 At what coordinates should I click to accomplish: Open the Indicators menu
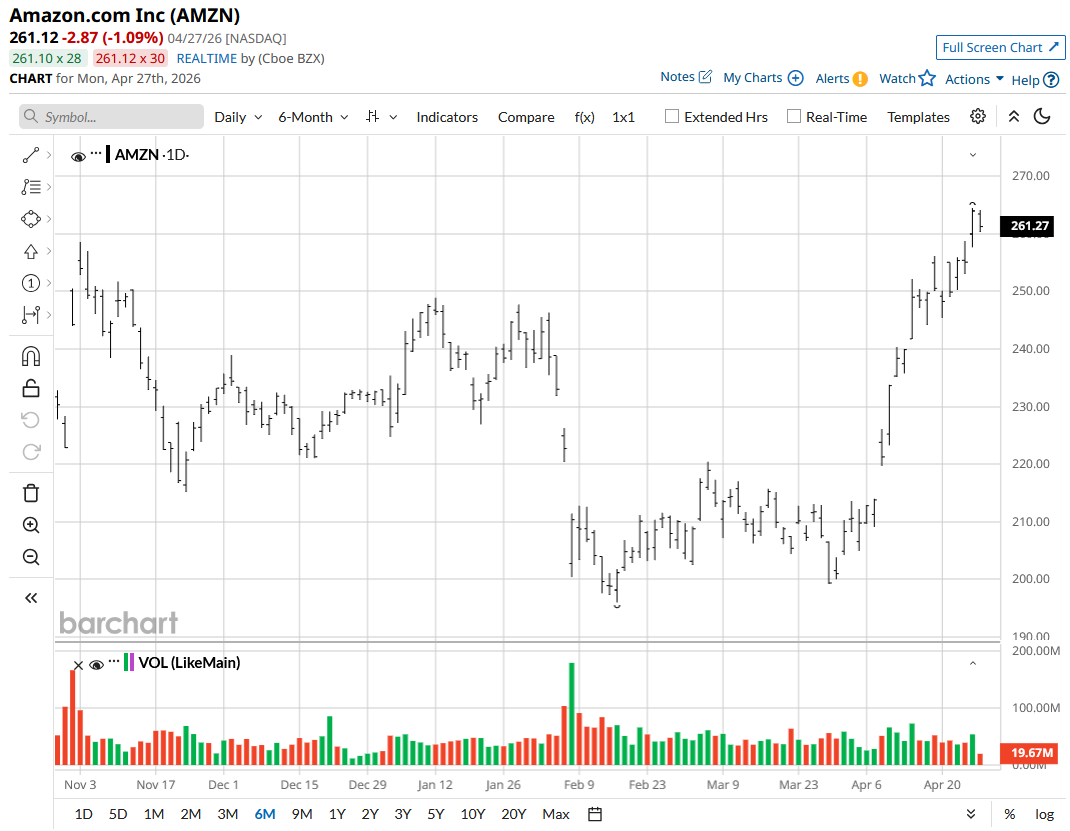pyautogui.click(x=447, y=117)
